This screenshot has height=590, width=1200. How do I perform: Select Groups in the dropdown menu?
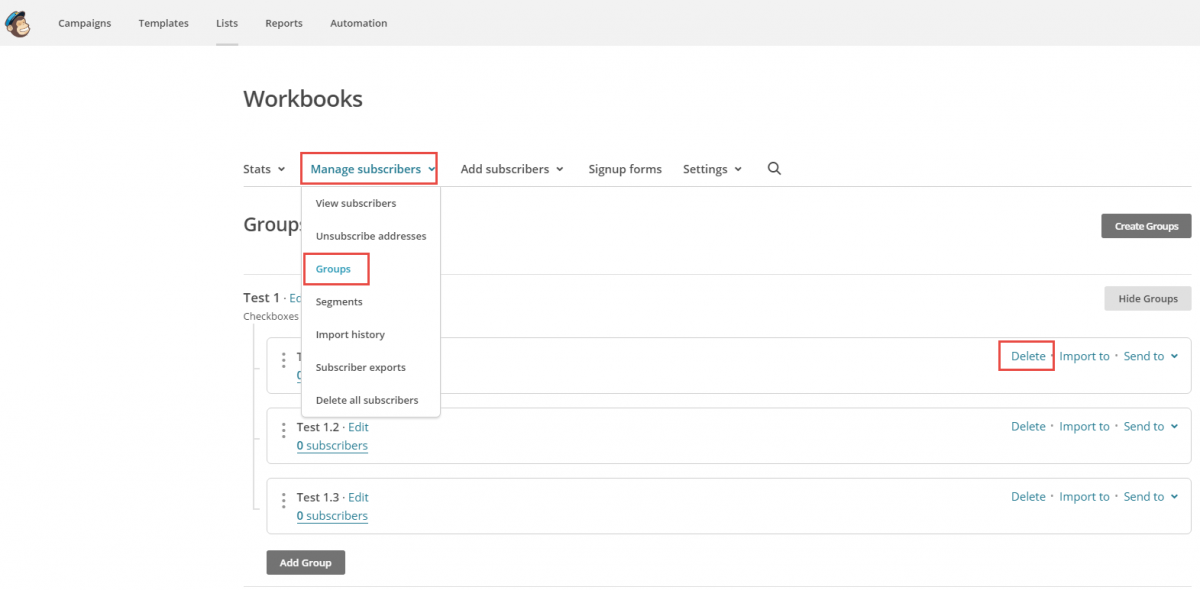(333, 269)
